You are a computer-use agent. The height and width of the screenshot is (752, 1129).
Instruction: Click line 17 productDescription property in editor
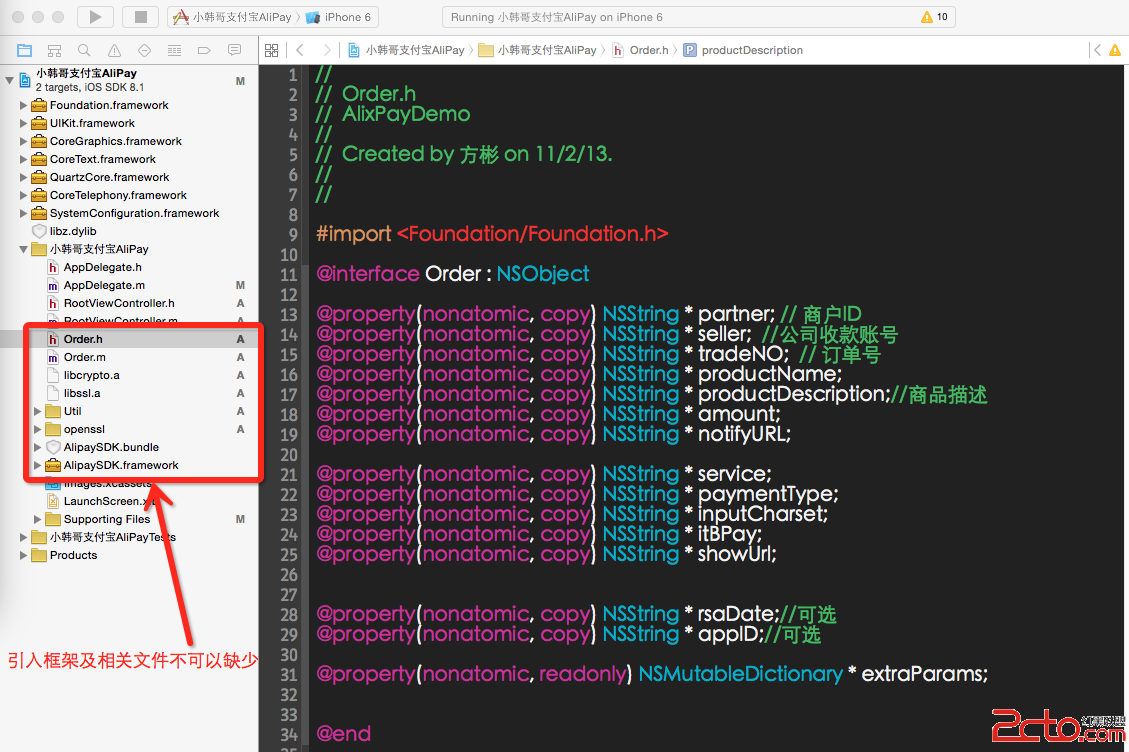(x=792, y=394)
